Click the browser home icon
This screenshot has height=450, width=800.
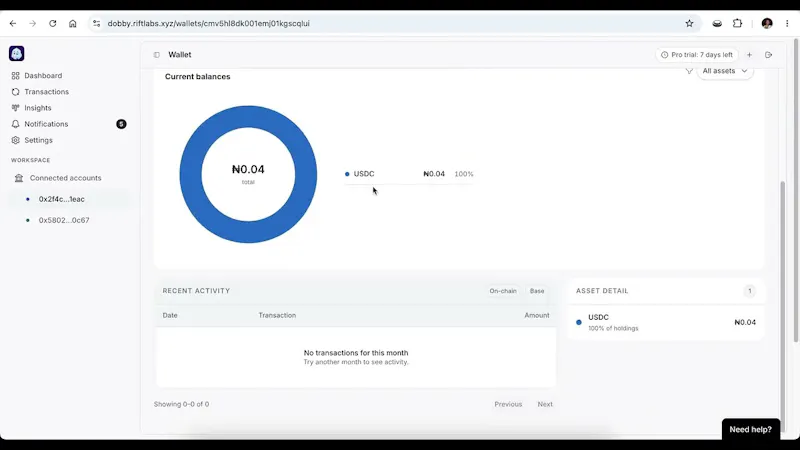(72, 23)
